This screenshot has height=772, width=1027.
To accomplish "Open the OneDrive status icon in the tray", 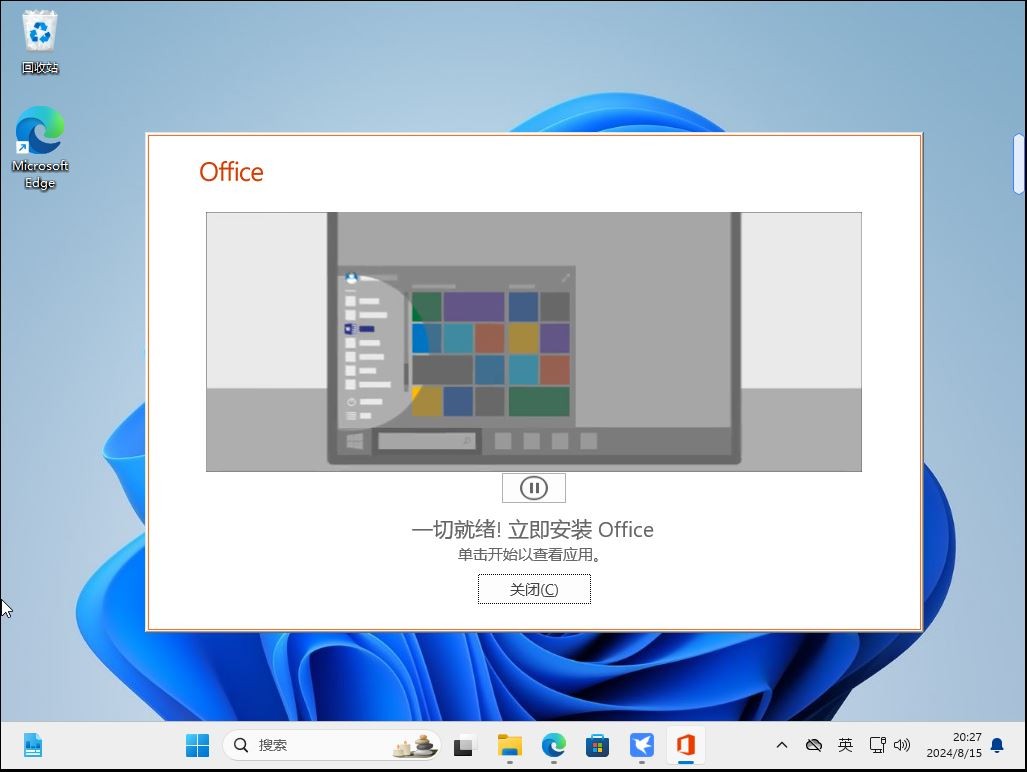I will coord(814,745).
